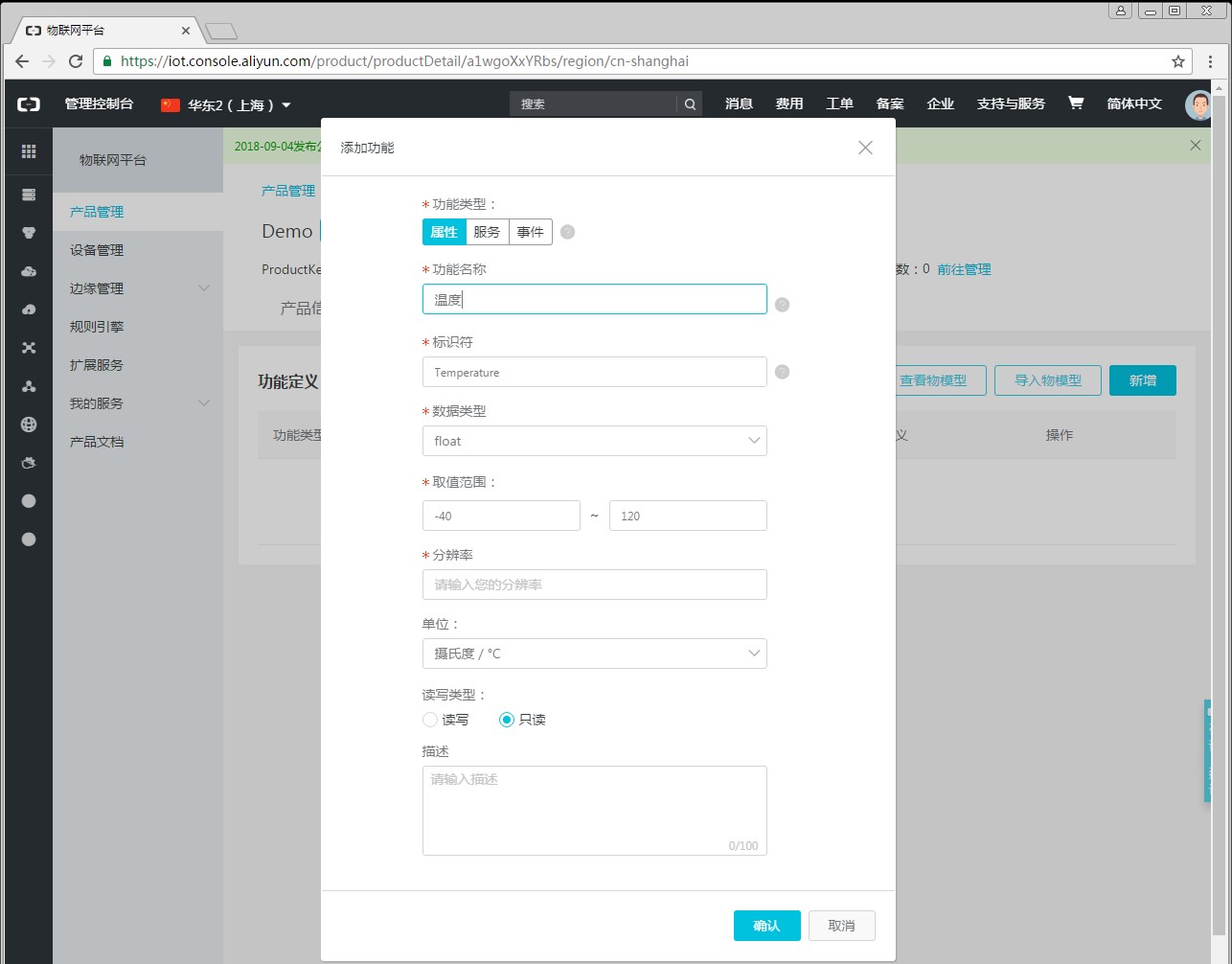Open 消息 in top navigation
Screen dimensions: 1232x964
coord(739,103)
